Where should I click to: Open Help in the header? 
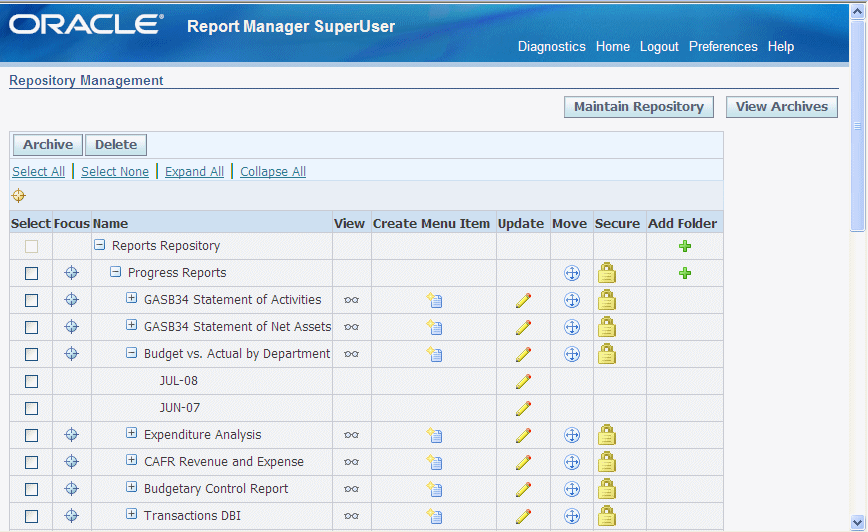(781, 47)
